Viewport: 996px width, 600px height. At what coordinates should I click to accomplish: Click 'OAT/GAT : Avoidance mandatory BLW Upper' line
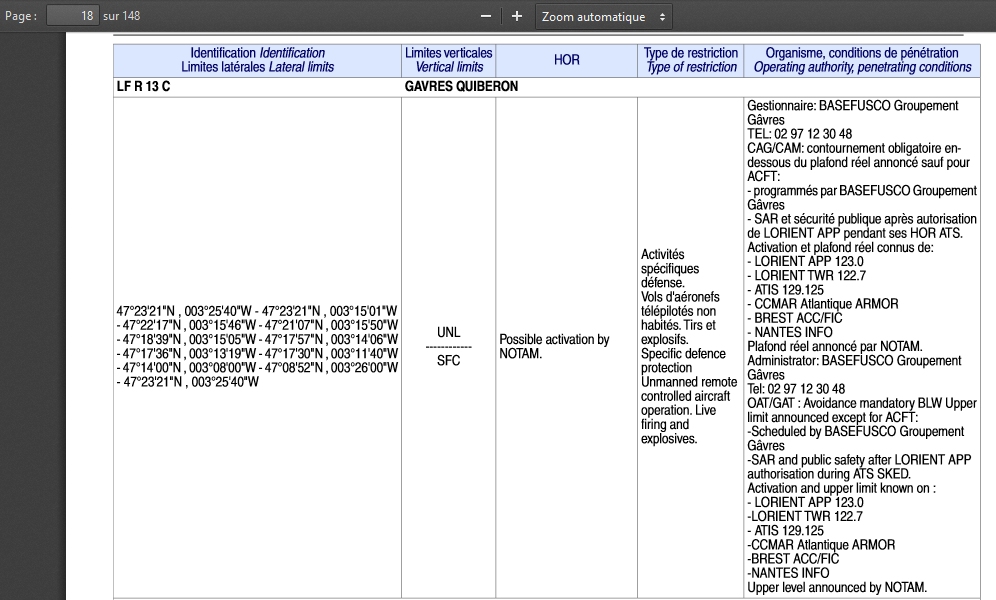pyautogui.click(x=862, y=403)
